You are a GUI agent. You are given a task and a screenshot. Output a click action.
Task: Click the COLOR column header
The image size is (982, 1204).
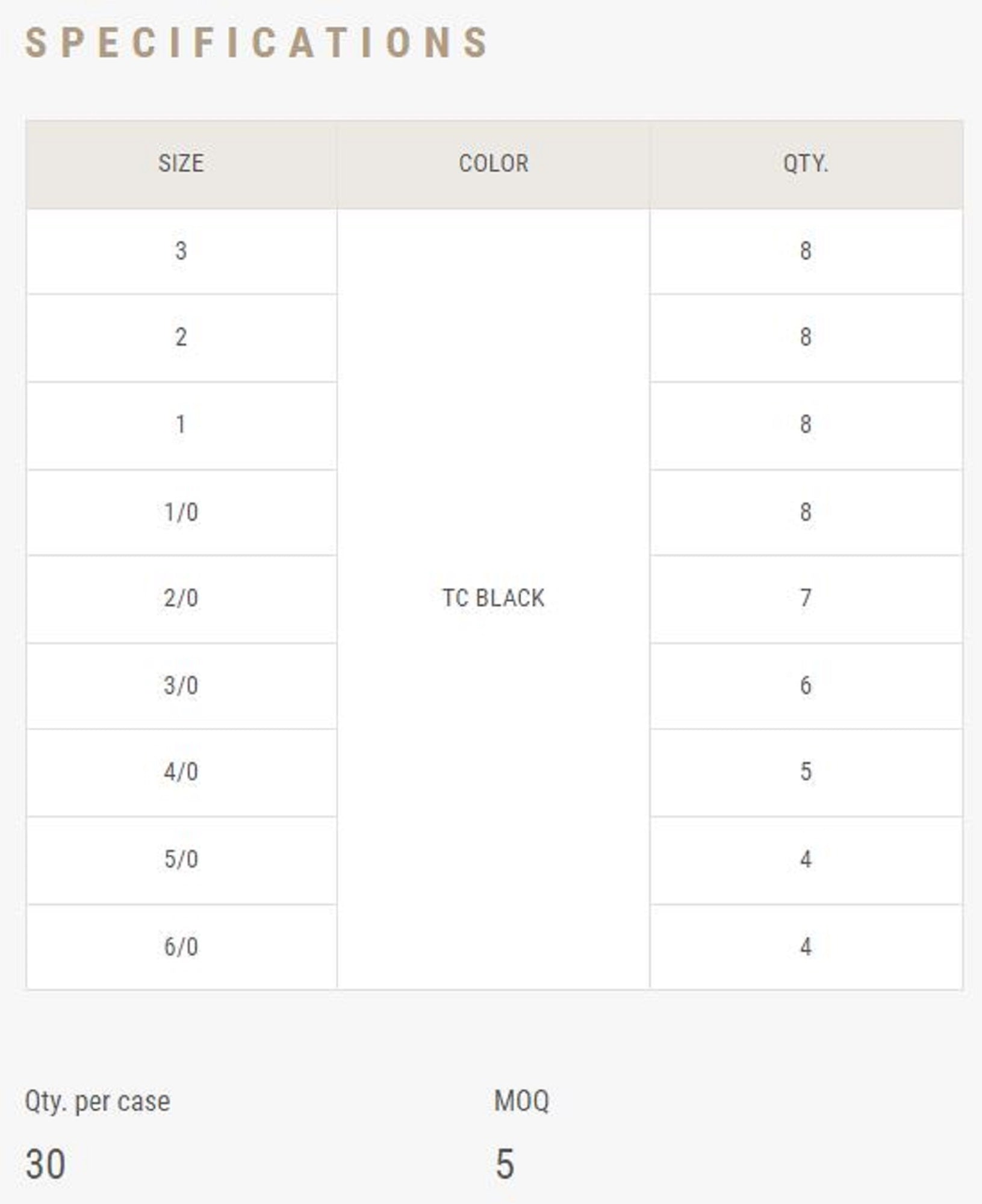(494, 164)
